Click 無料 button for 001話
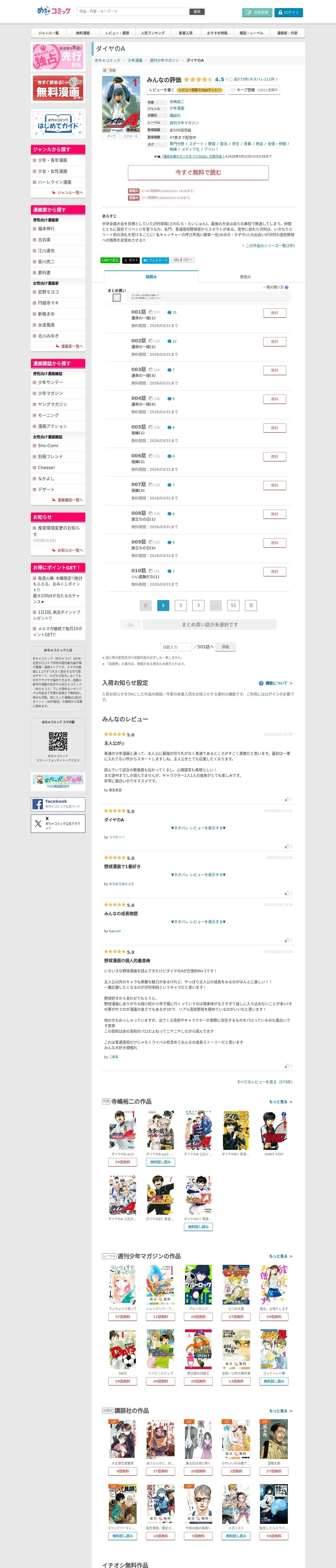The width and height of the screenshot is (336, 1568). 275,313
